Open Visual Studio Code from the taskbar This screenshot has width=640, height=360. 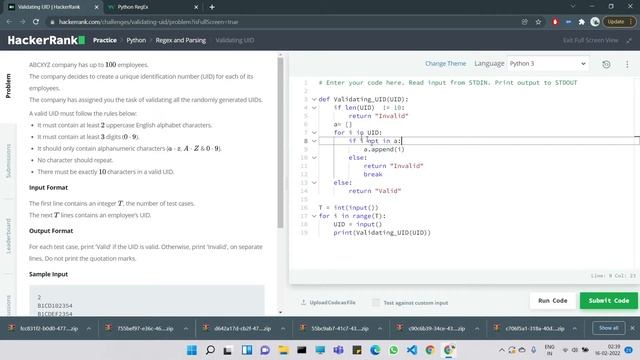coord(412,350)
